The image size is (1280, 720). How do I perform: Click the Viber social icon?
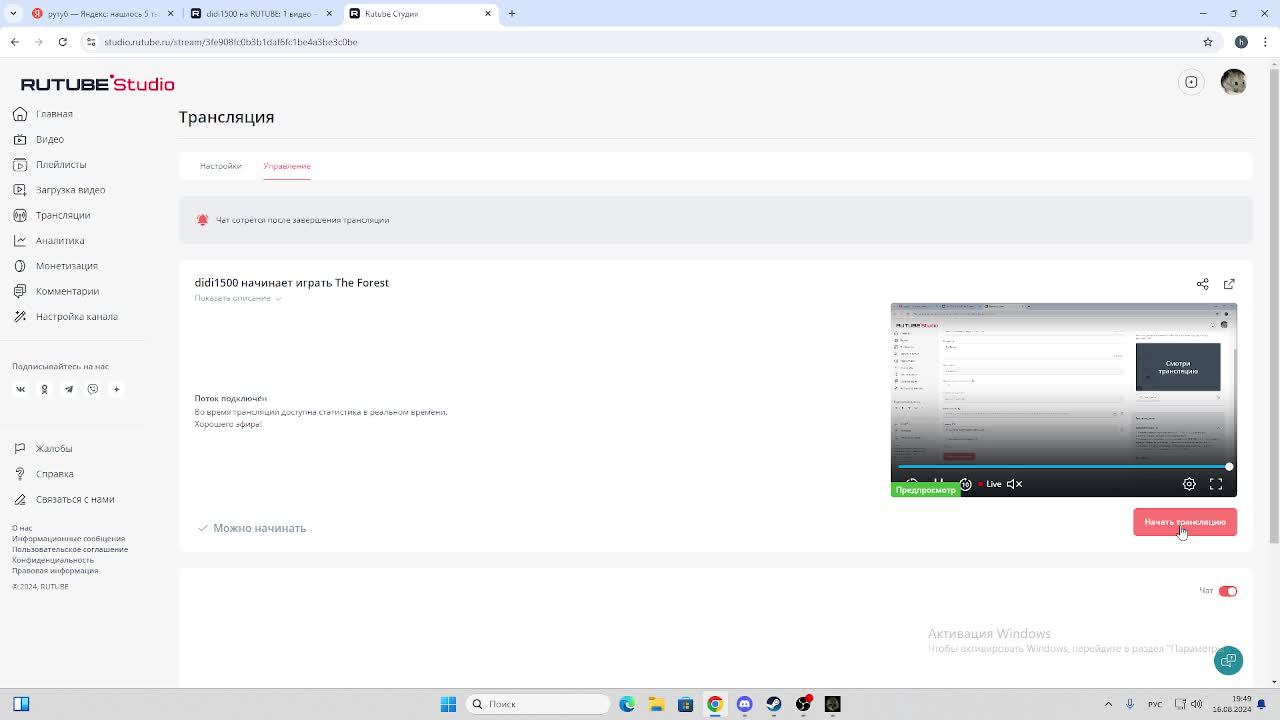(x=93, y=389)
